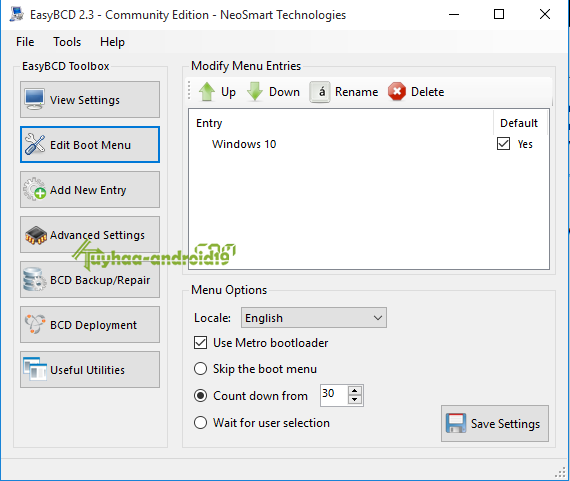Open the Help menu
Image resolution: width=570 pixels, height=481 pixels.
pyautogui.click(x=112, y=42)
